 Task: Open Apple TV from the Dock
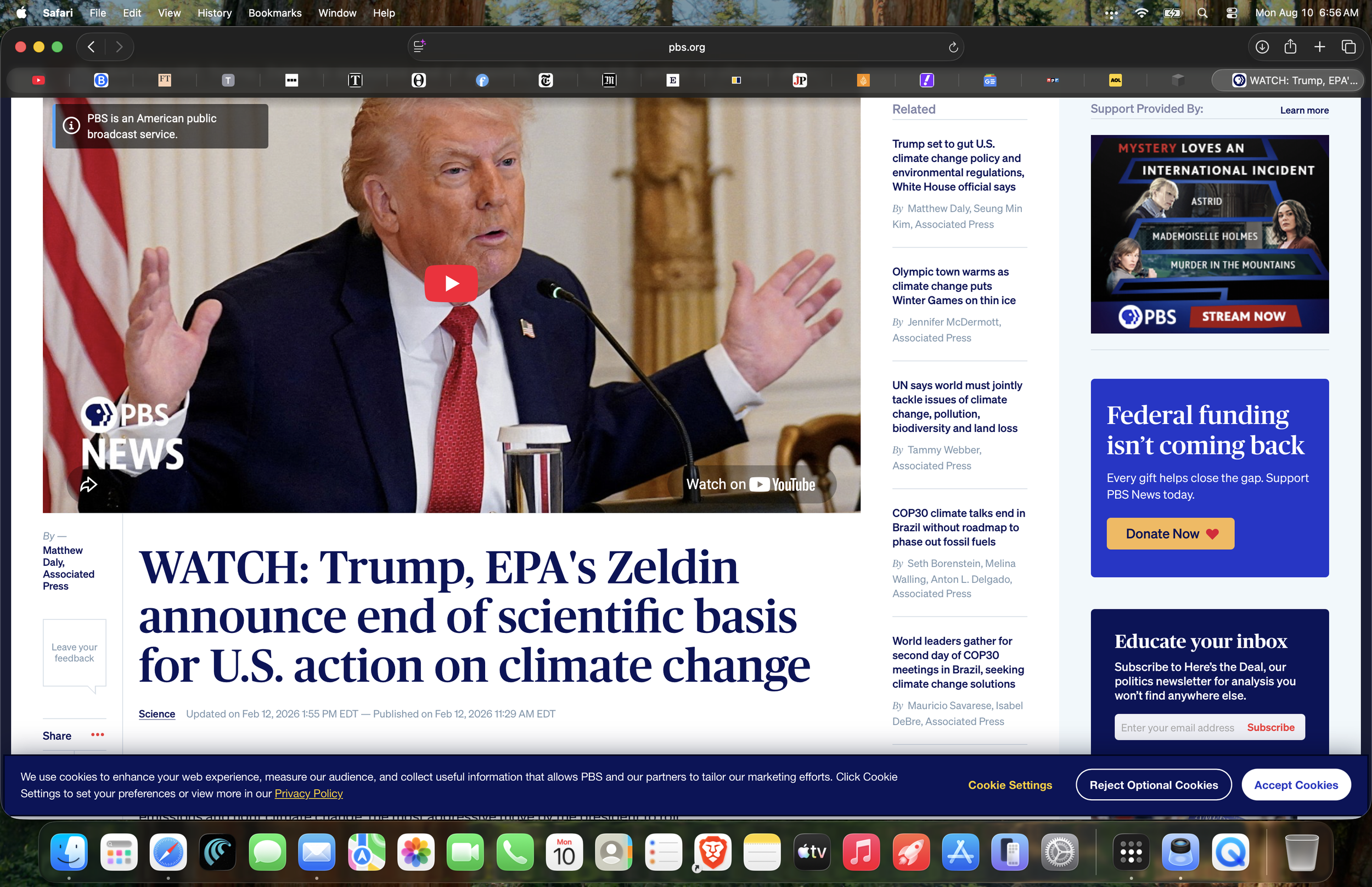[x=811, y=852]
